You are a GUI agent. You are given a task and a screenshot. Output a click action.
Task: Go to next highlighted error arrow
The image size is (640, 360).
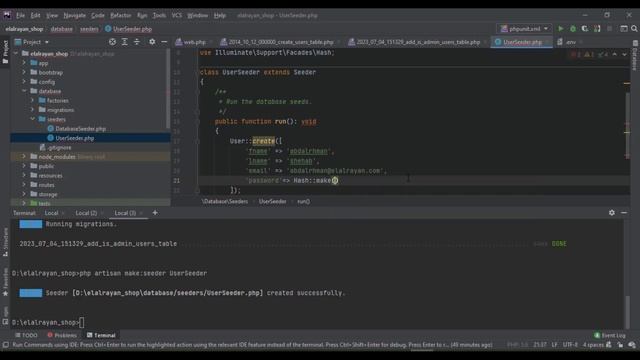click(624, 54)
